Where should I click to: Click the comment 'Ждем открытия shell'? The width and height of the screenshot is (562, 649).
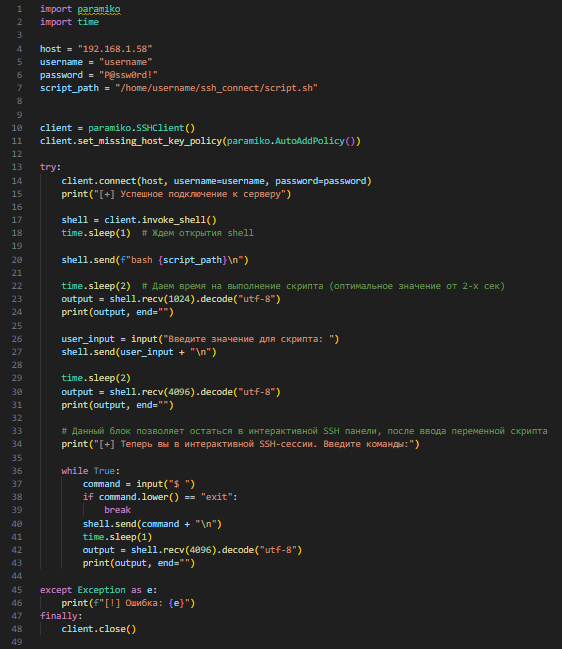198,233
